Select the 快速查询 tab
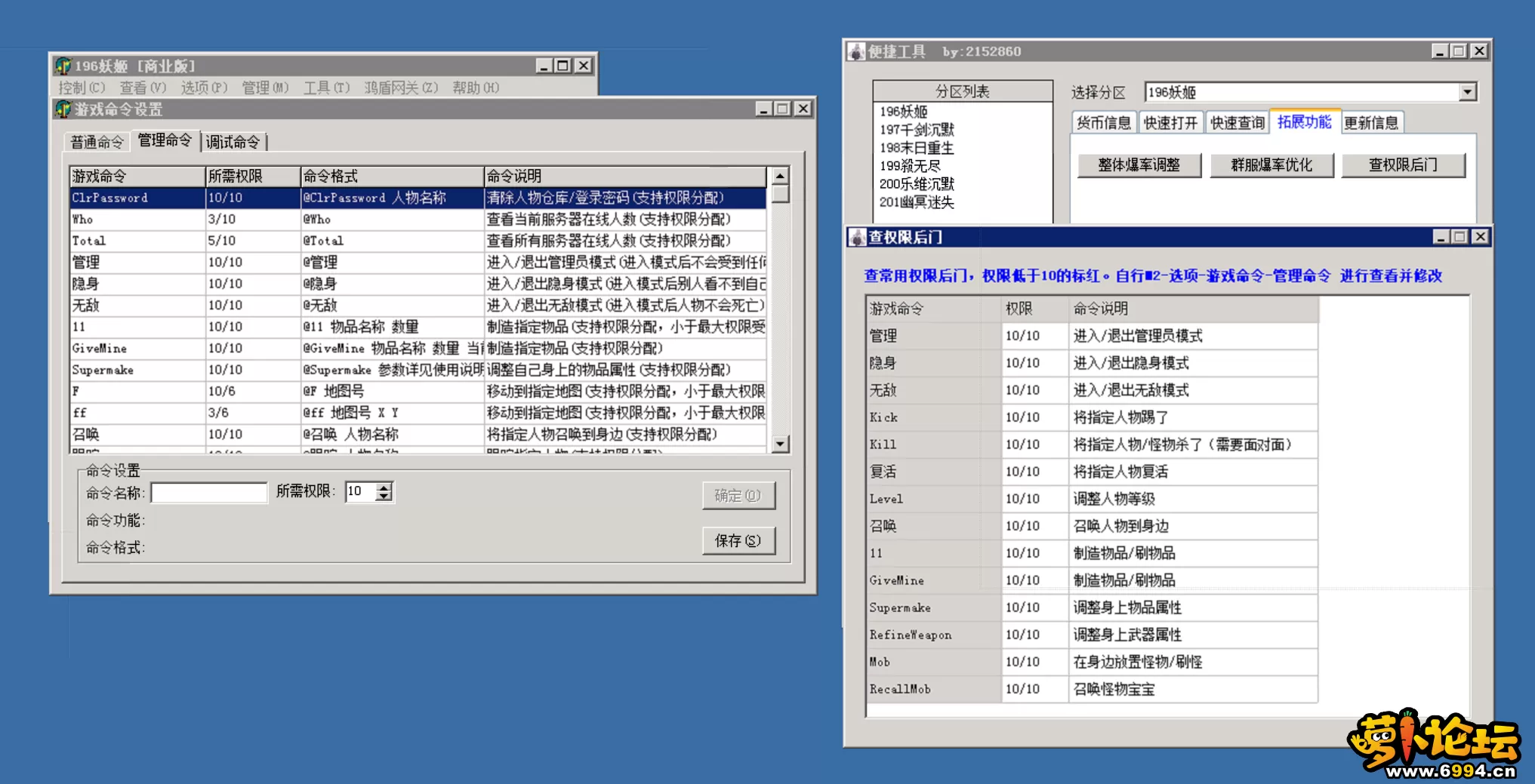 coord(1238,123)
